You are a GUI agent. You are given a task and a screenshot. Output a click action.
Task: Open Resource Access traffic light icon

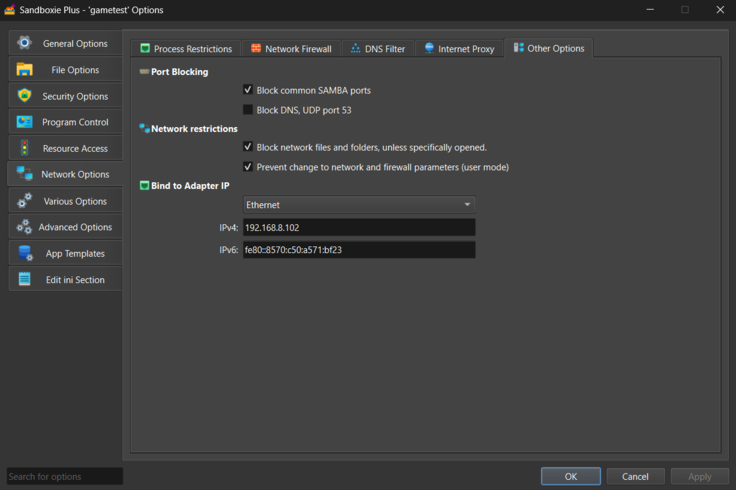click(25, 148)
